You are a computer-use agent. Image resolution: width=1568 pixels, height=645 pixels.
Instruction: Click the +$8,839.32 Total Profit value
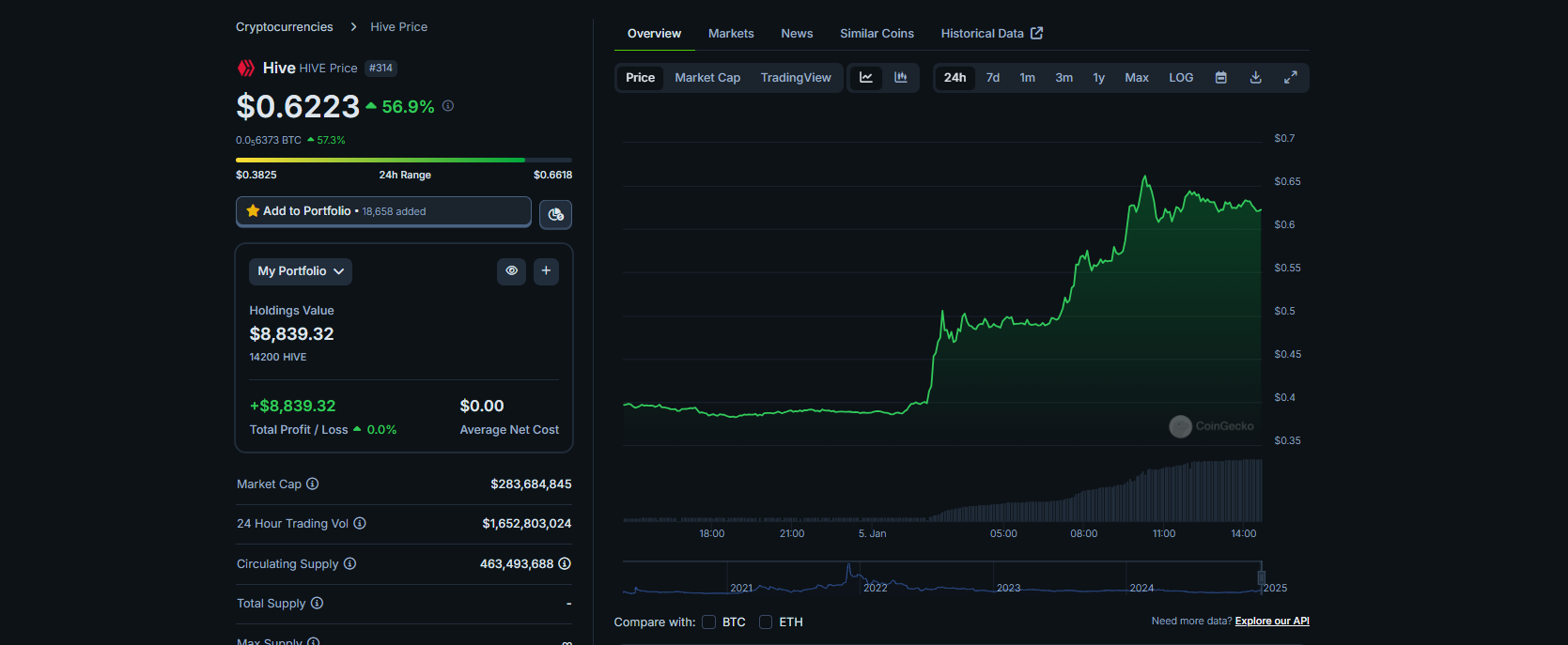292,406
